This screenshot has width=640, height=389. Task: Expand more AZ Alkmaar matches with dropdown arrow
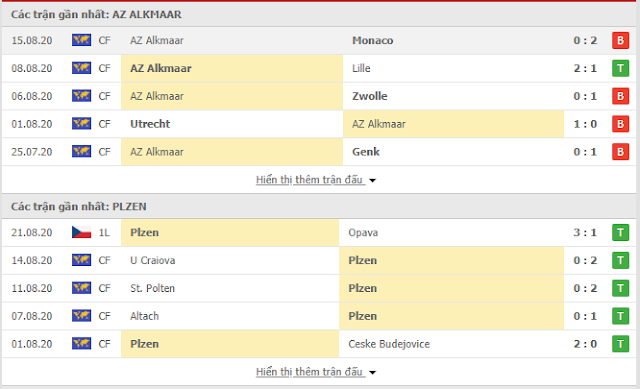372,180
